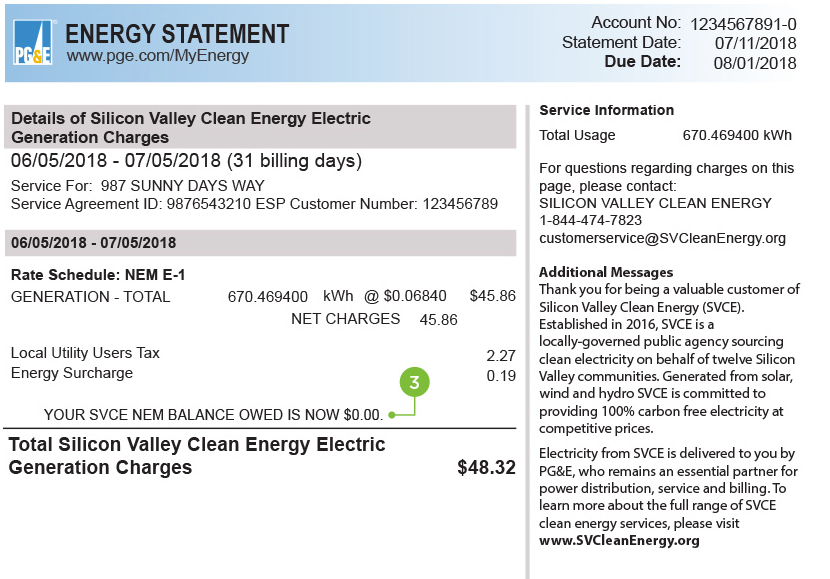
Task: Click the Due Date 08/01/2018
Action: click(755, 63)
